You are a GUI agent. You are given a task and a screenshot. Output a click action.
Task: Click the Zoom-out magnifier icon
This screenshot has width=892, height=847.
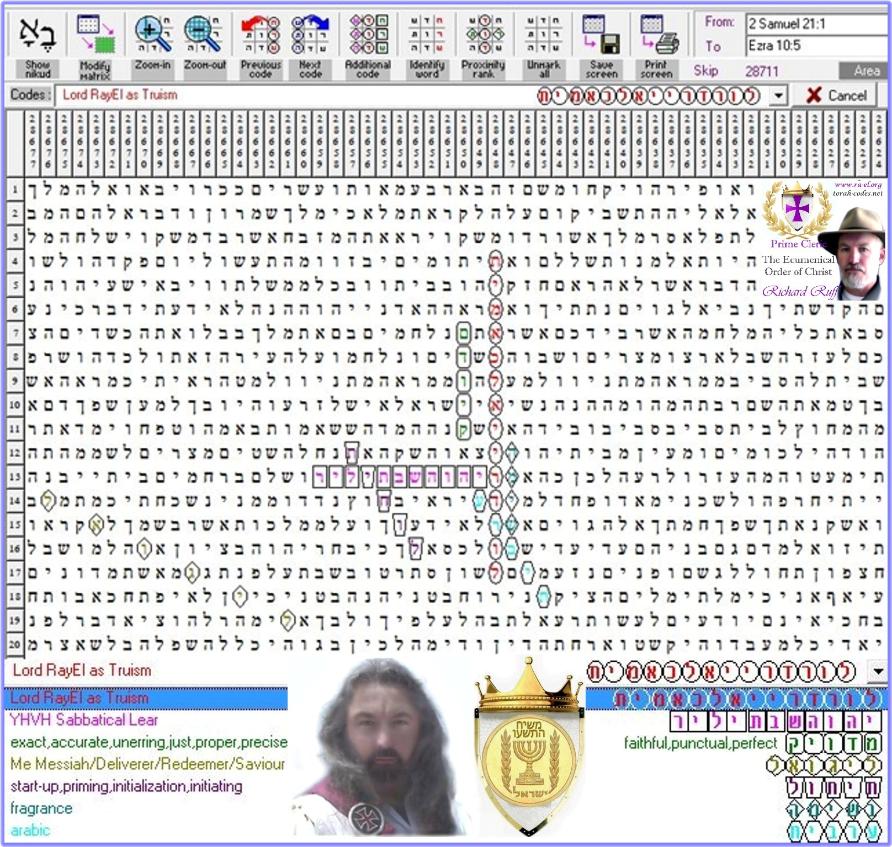click(204, 34)
